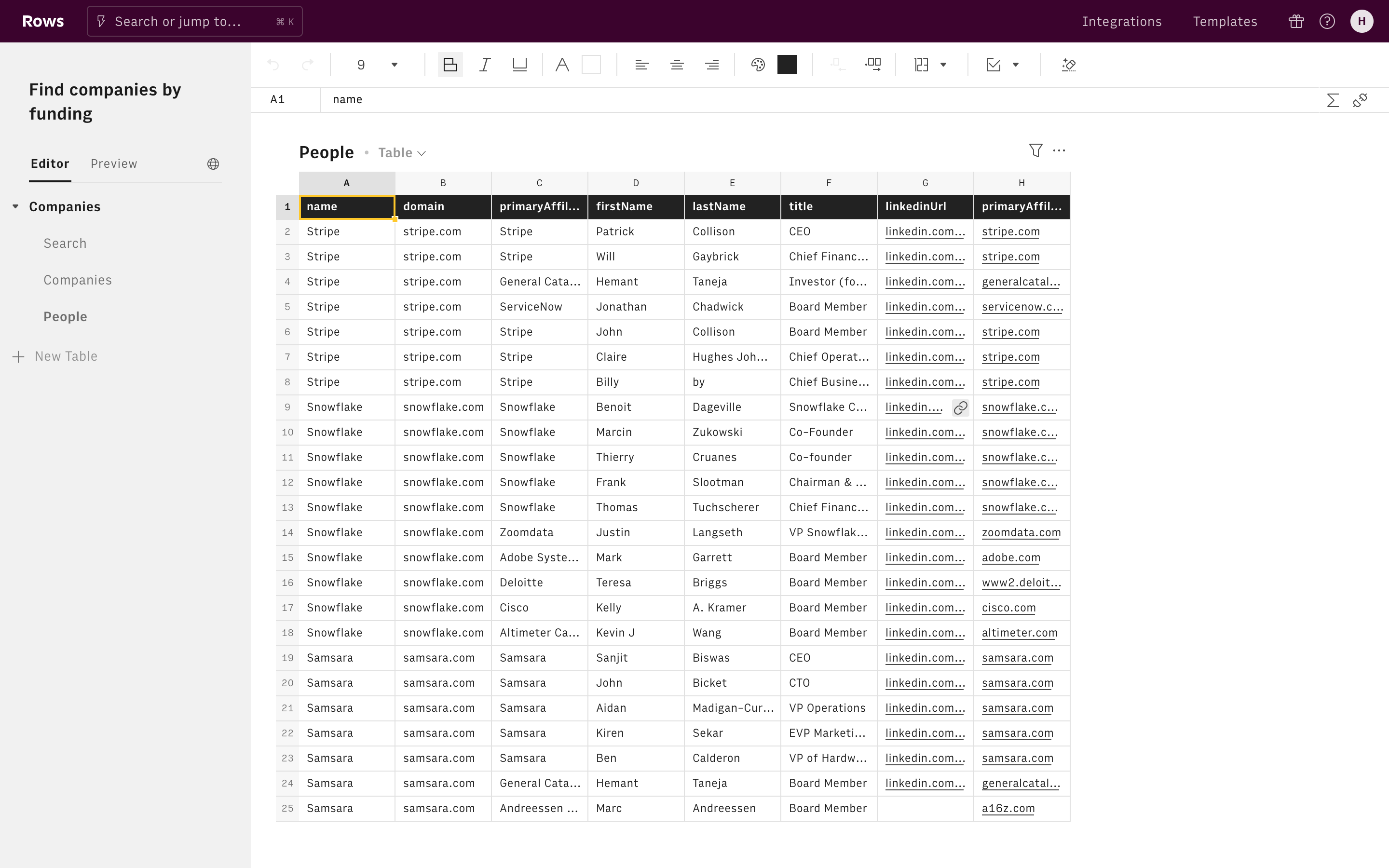Image resolution: width=1389 pixels, height=868 pixels.
Task: Click the globe share icon
Action: [213, 164]
